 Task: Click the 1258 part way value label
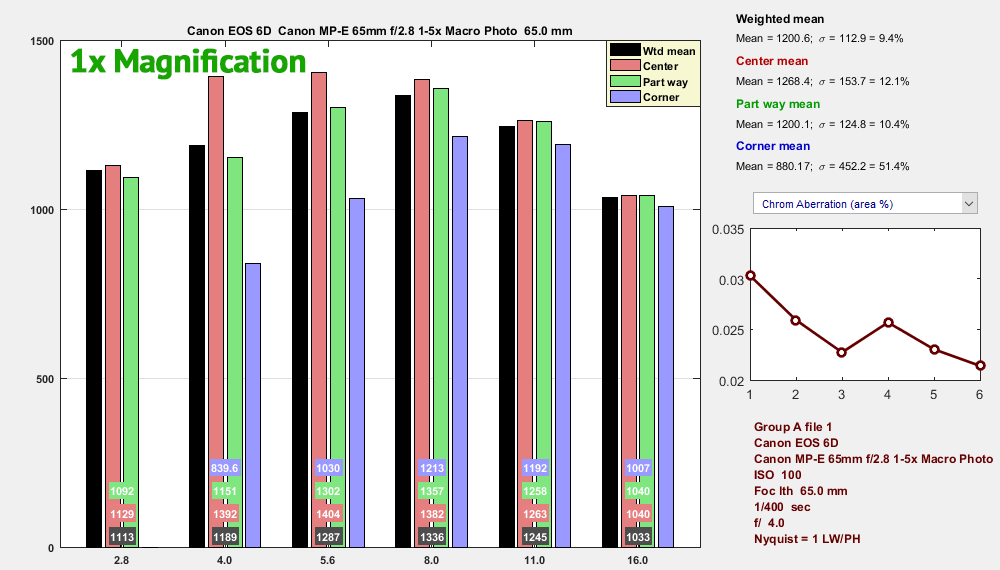535,491
